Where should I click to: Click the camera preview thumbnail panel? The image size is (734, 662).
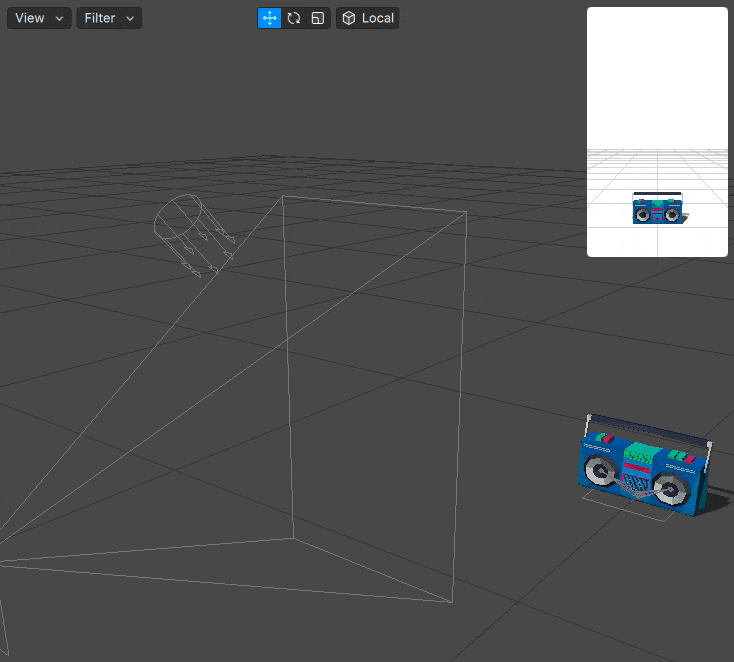point(657,132)
